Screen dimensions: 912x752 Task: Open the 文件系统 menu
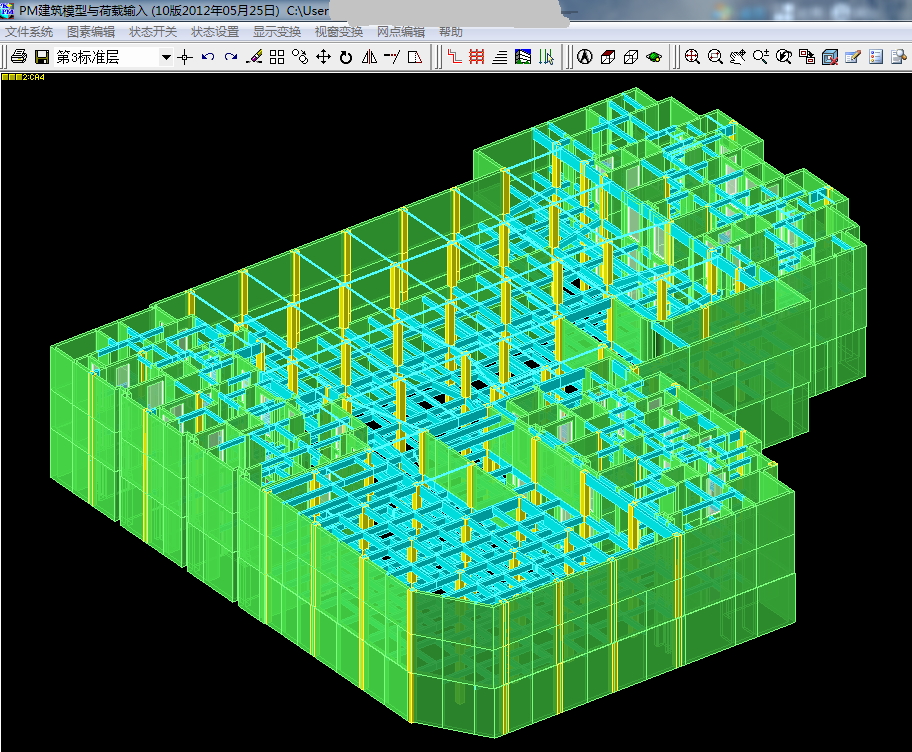tap(29, 32)
